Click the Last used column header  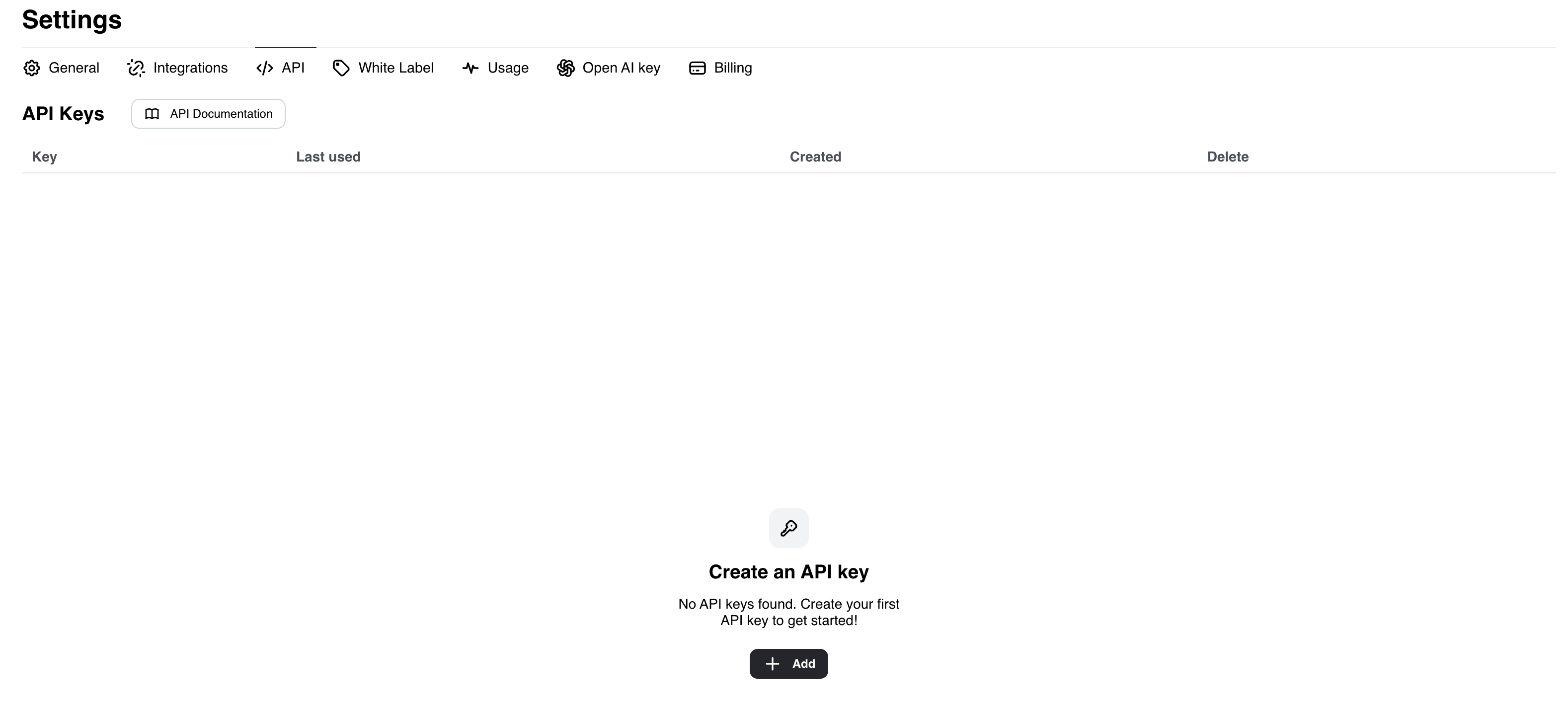click(328, 157)
